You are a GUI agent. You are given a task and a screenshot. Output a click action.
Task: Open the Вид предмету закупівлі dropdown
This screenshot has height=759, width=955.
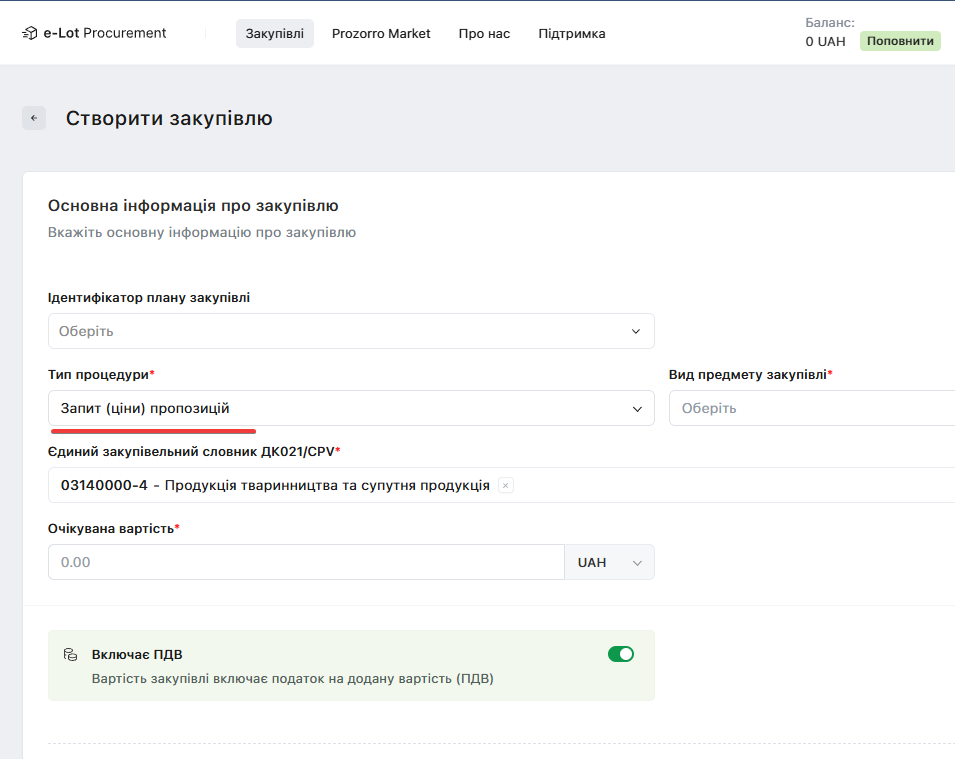[x=812, y=408]
